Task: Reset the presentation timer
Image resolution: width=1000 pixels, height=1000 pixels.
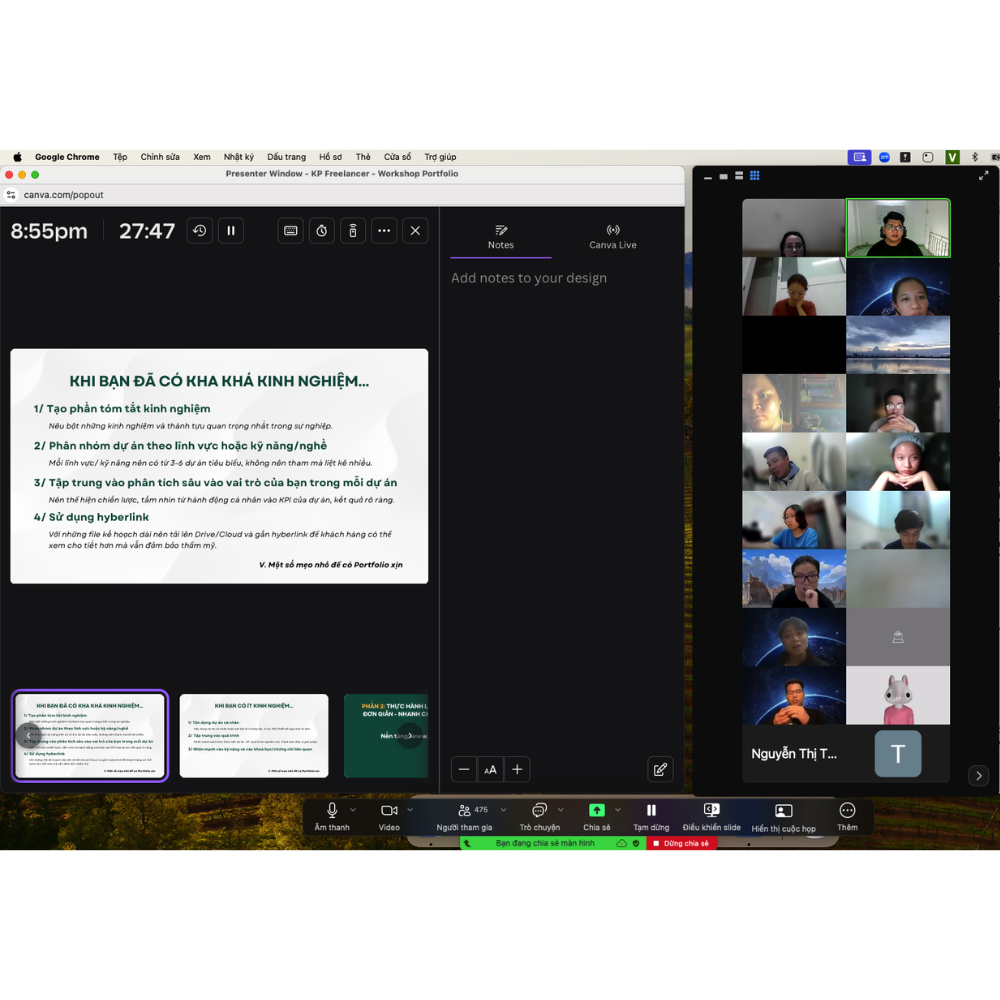Action: (200, 231)
